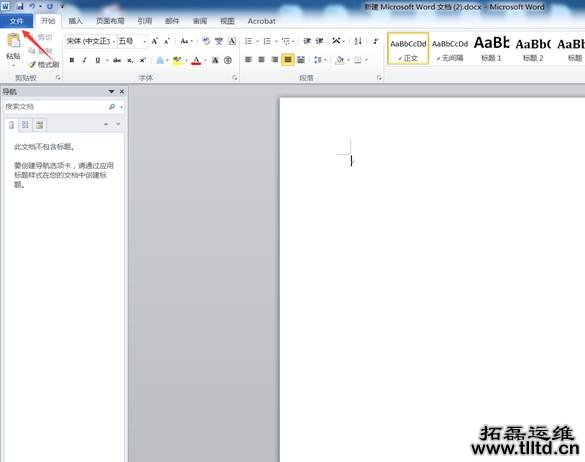This screenshot has width=585, height=462.
Task: Open the 文件 (File) tab
Action: [16, 21]
